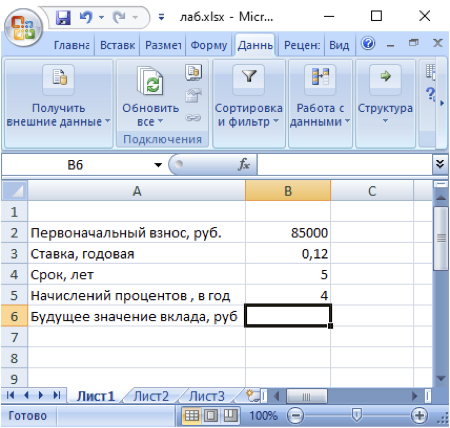Switch to Page Layout view in status bar
The height and width of the screenshot is (428, 450).
point(211,415)
